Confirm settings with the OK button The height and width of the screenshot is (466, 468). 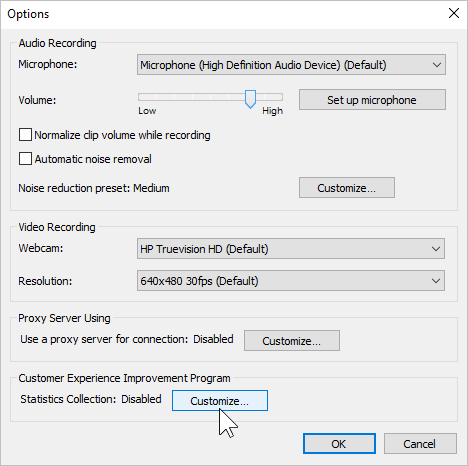point(339,444)
